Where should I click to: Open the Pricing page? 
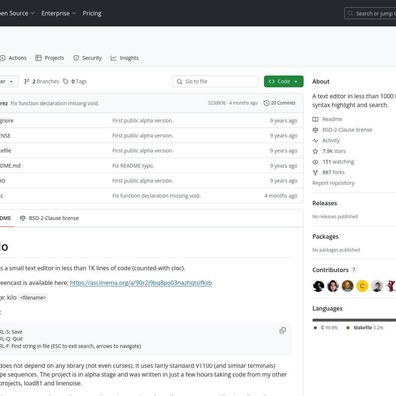(x=92, y=13)
